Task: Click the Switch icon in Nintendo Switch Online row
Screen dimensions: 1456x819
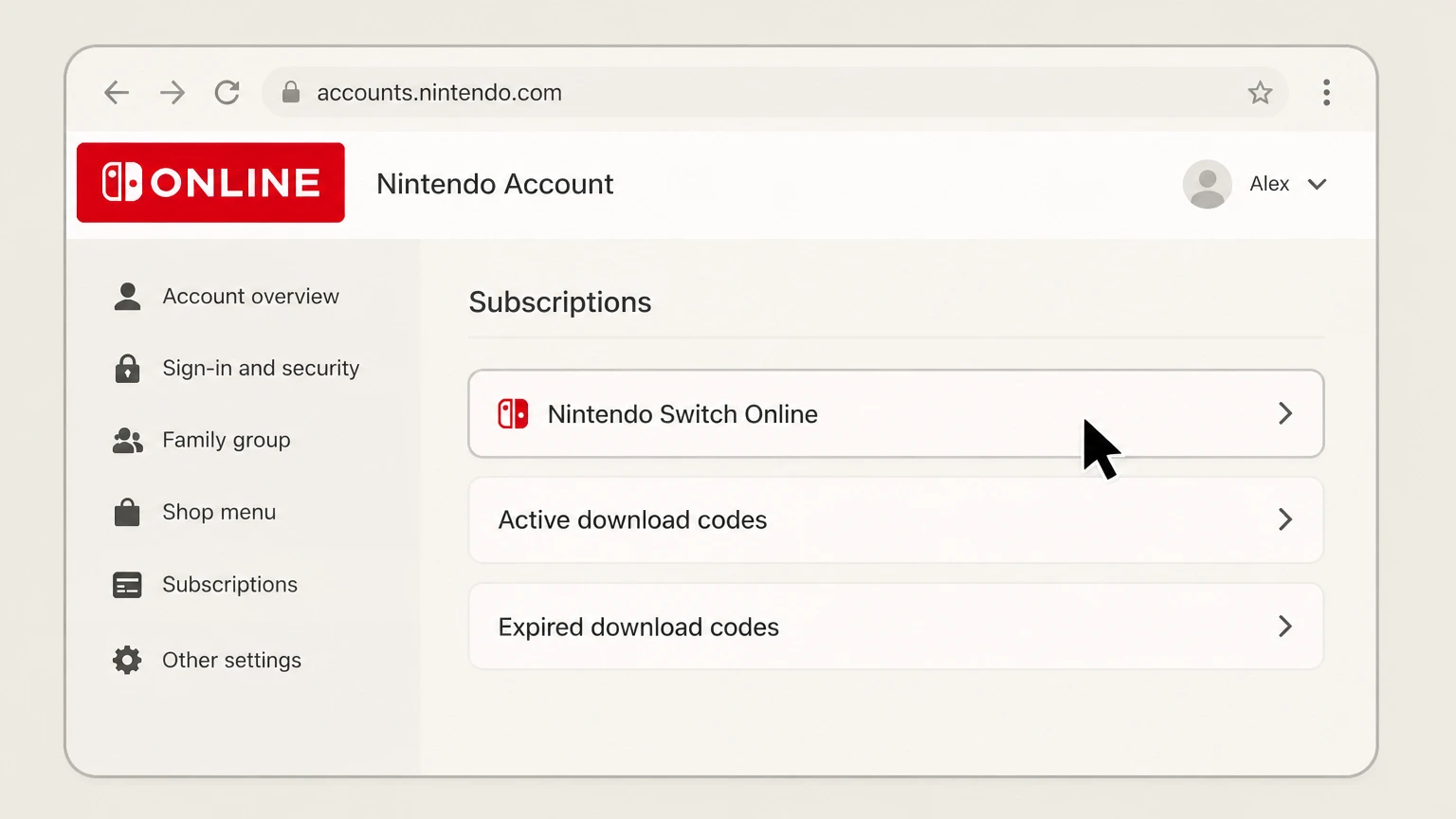Action: coord(513,413)
